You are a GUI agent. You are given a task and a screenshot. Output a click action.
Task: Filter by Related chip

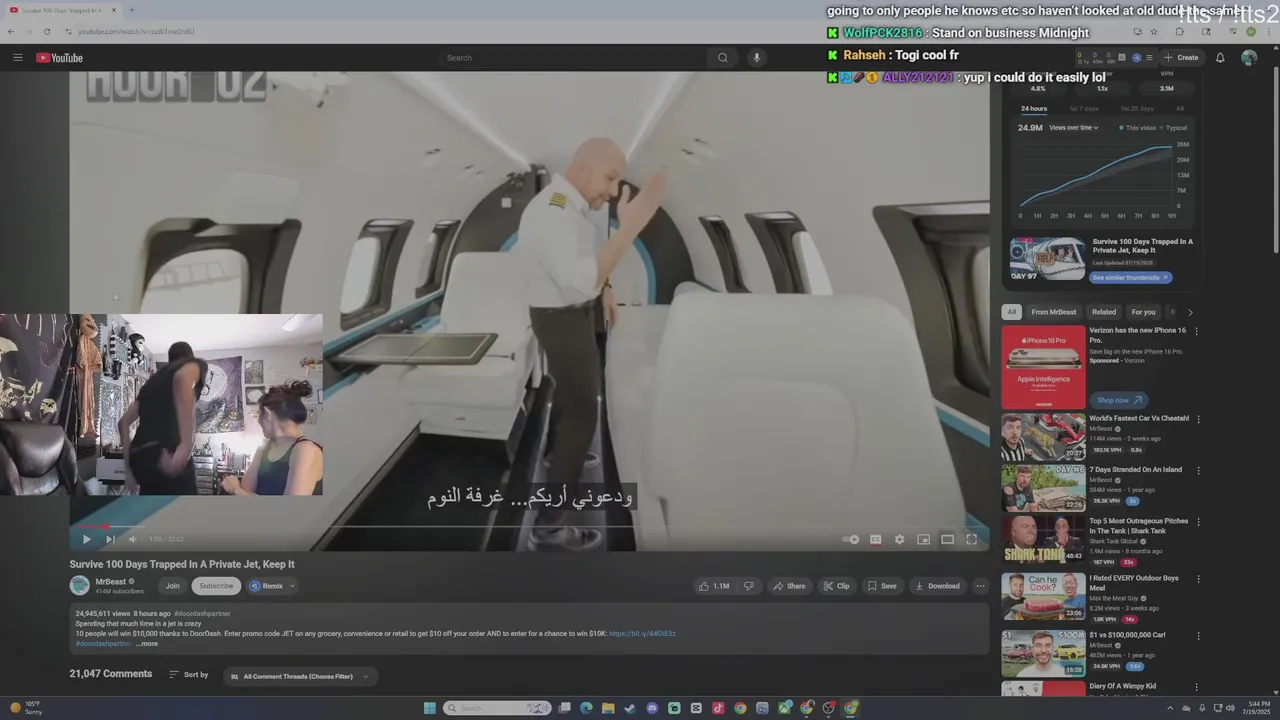[x=1104, y=312]
